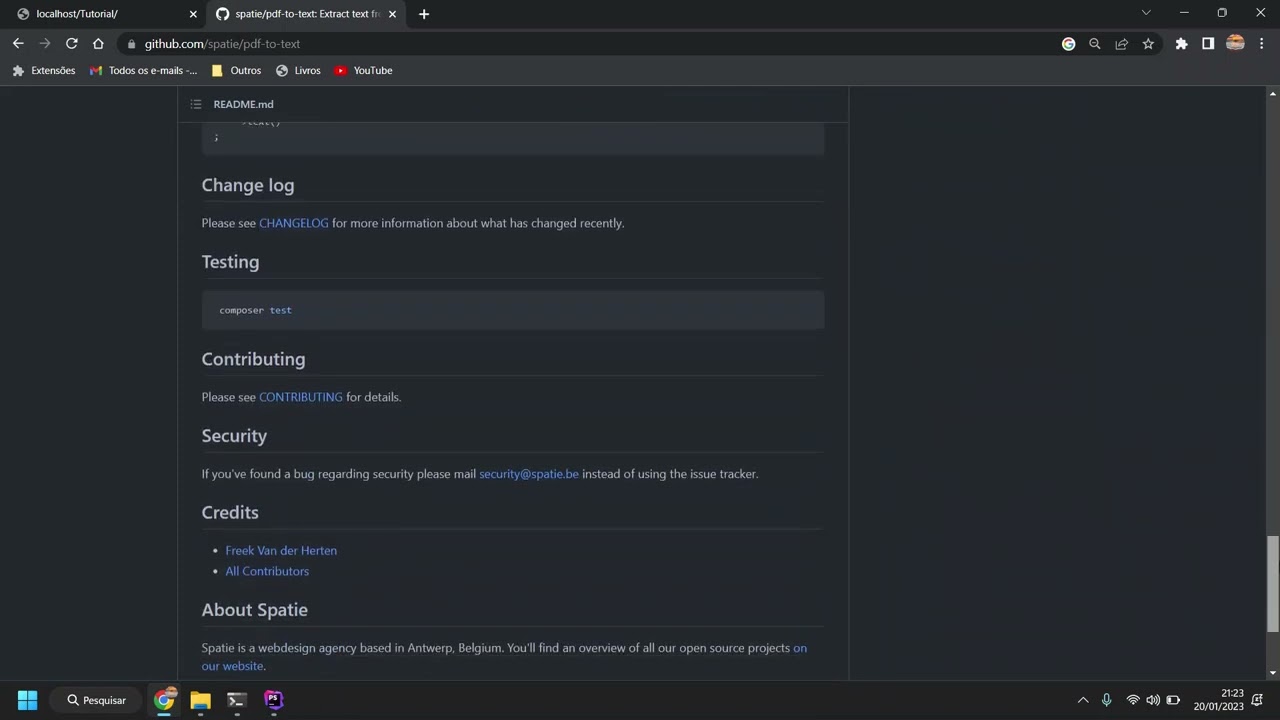Click the README.md file title
Screen dimensions: 1280x720
[243, 104]
